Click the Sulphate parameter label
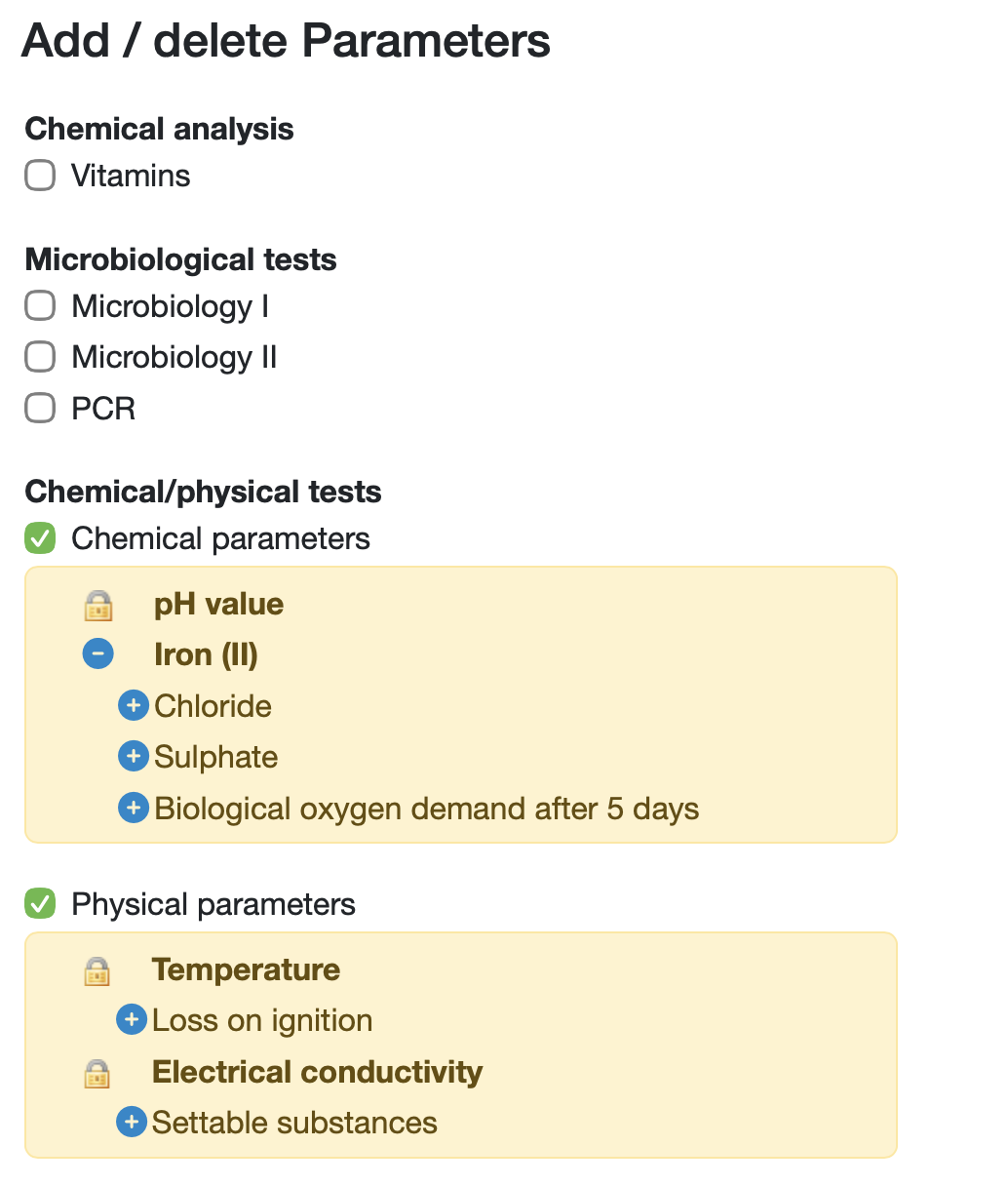 [x=215, y=757]
